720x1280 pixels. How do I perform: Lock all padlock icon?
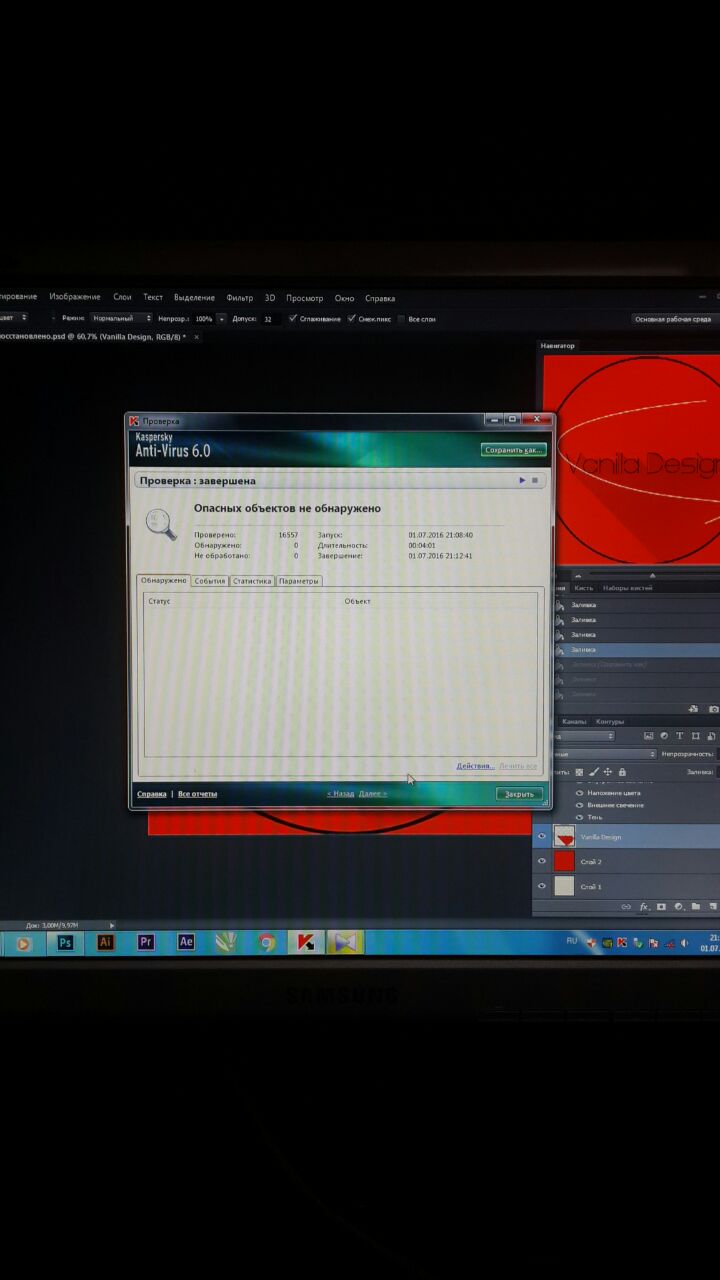point(622,772)
